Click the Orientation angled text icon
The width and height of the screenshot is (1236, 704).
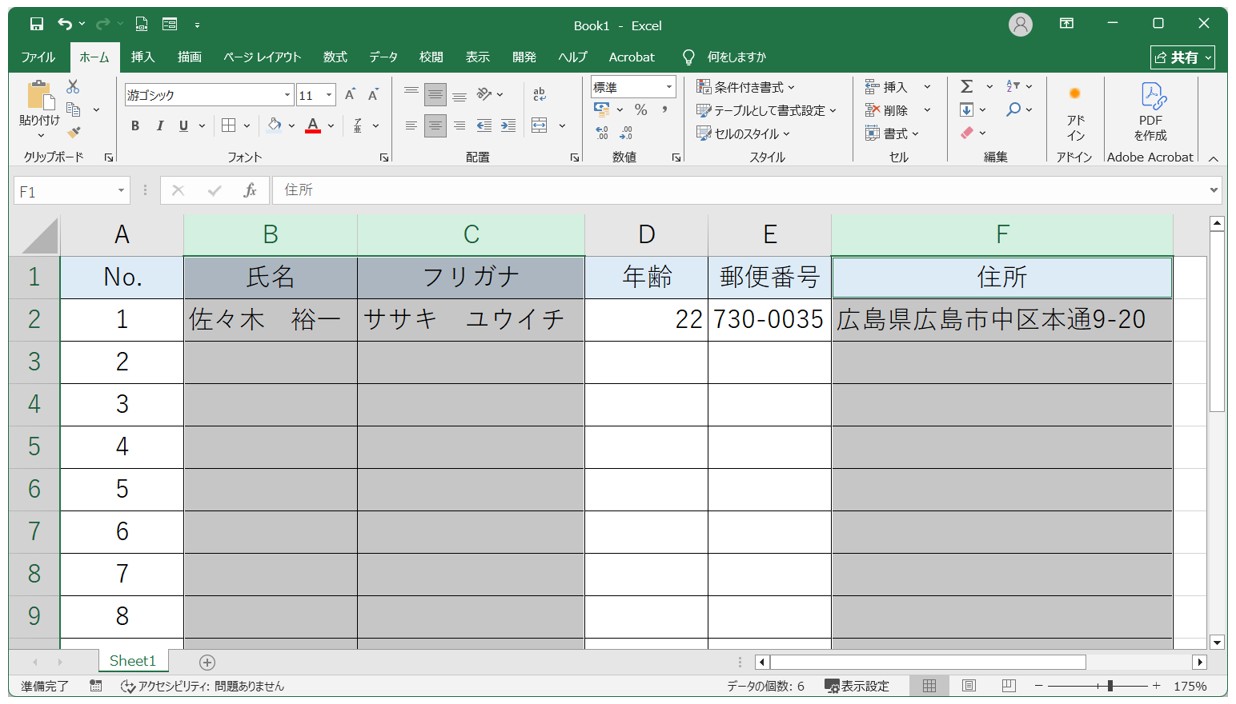[x=484, y=95]
